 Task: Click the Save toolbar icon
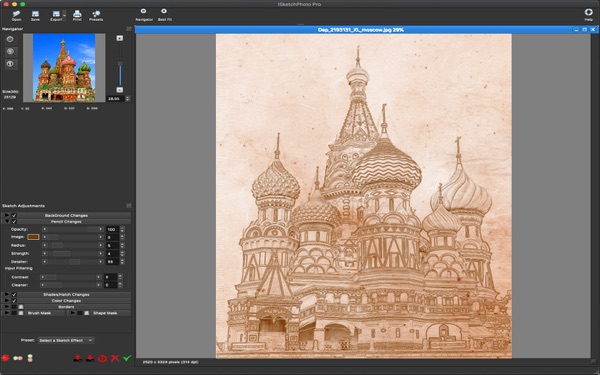tap(35, 16)
